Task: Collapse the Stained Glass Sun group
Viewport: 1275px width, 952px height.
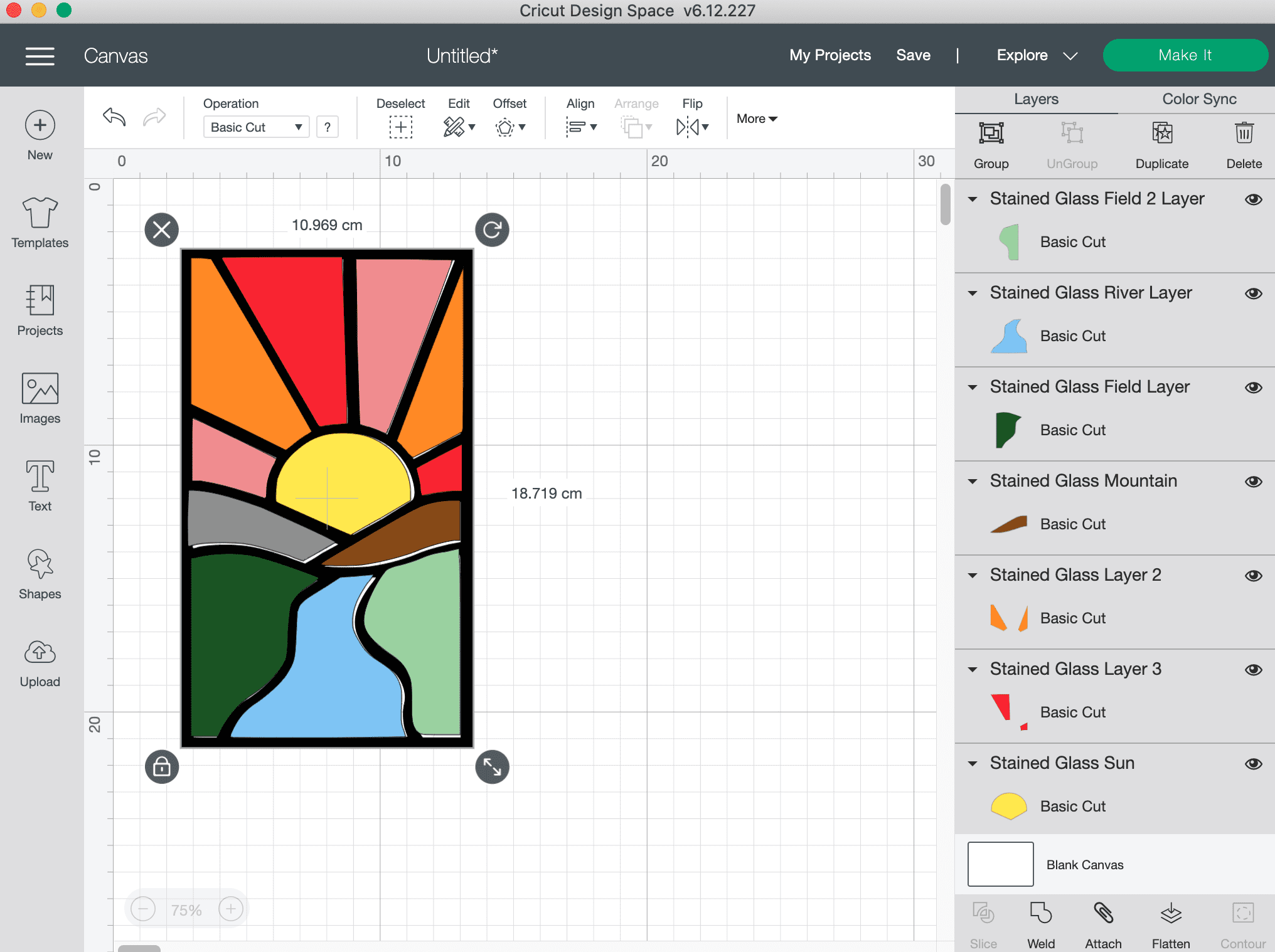Action: 973,764
